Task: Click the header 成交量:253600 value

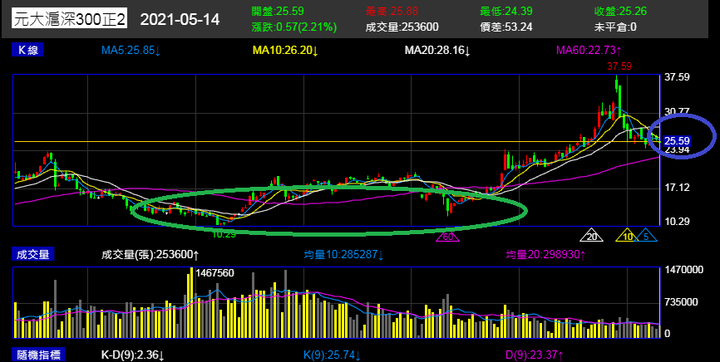Action: click(402, 27)
